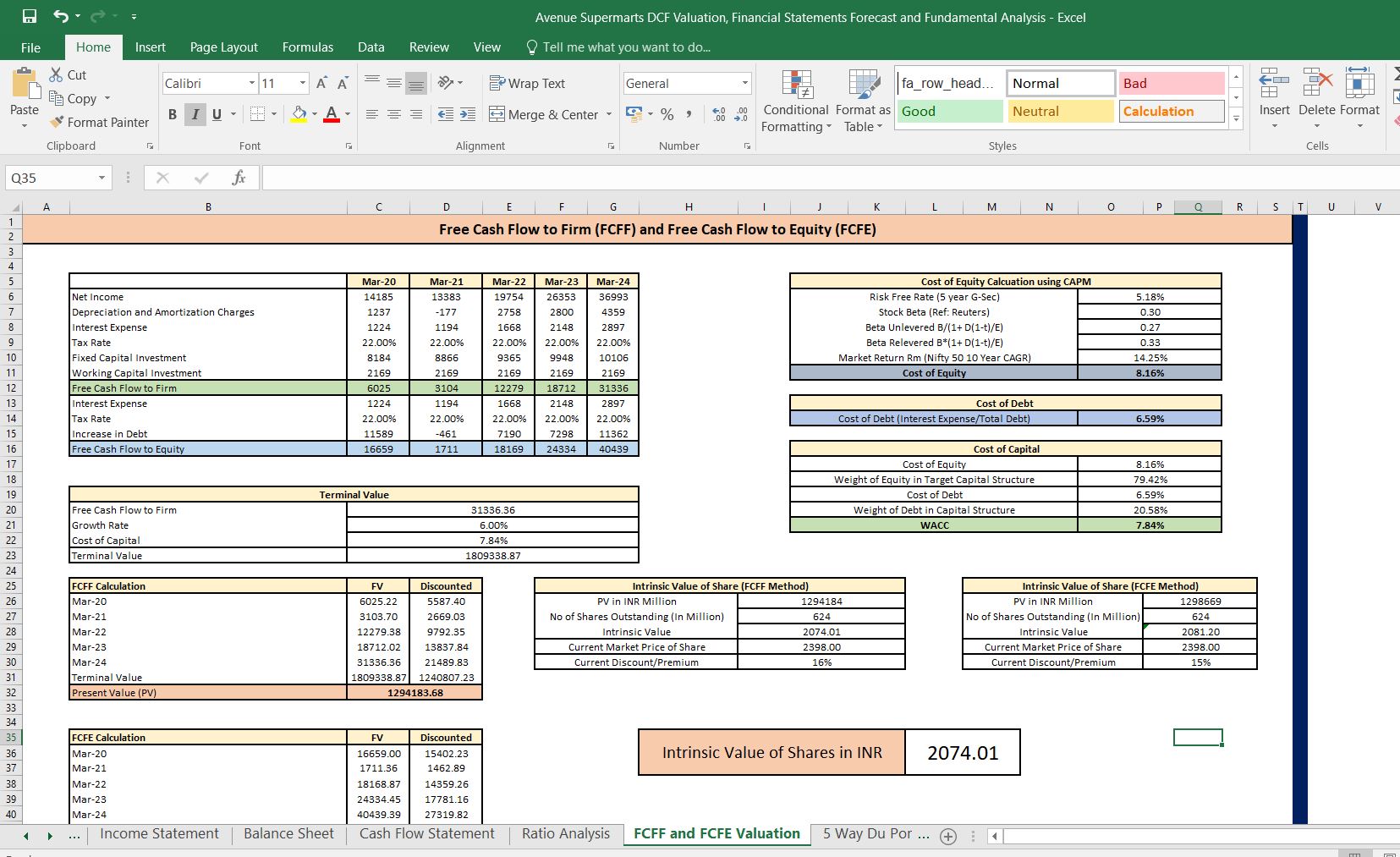Toggle Bold formatting
Image resolution: width=1400 pixels, height=857 pixels.
coord(173,114)
